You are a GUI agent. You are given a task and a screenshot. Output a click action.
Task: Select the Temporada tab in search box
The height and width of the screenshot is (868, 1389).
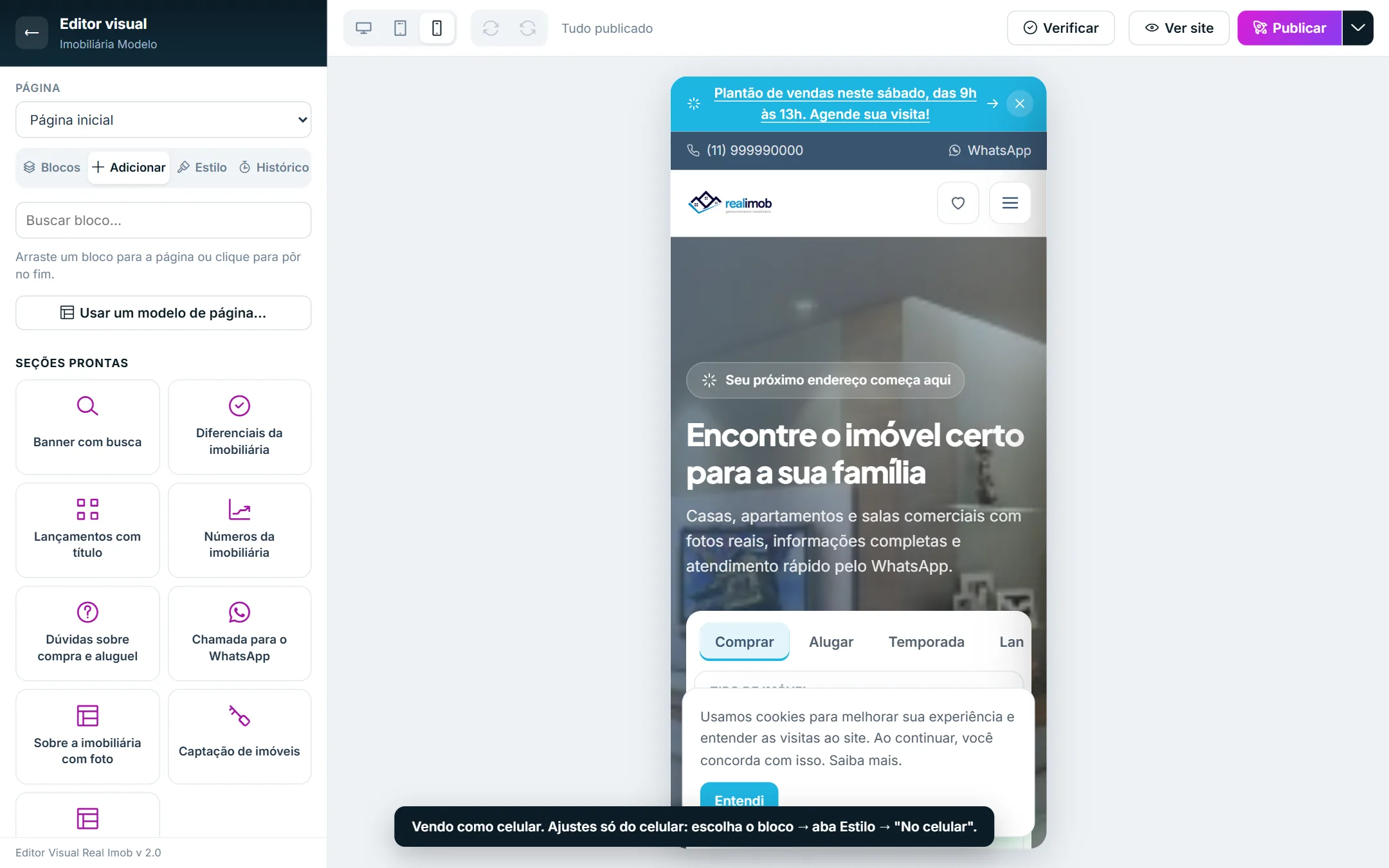[x=926, y=642]
